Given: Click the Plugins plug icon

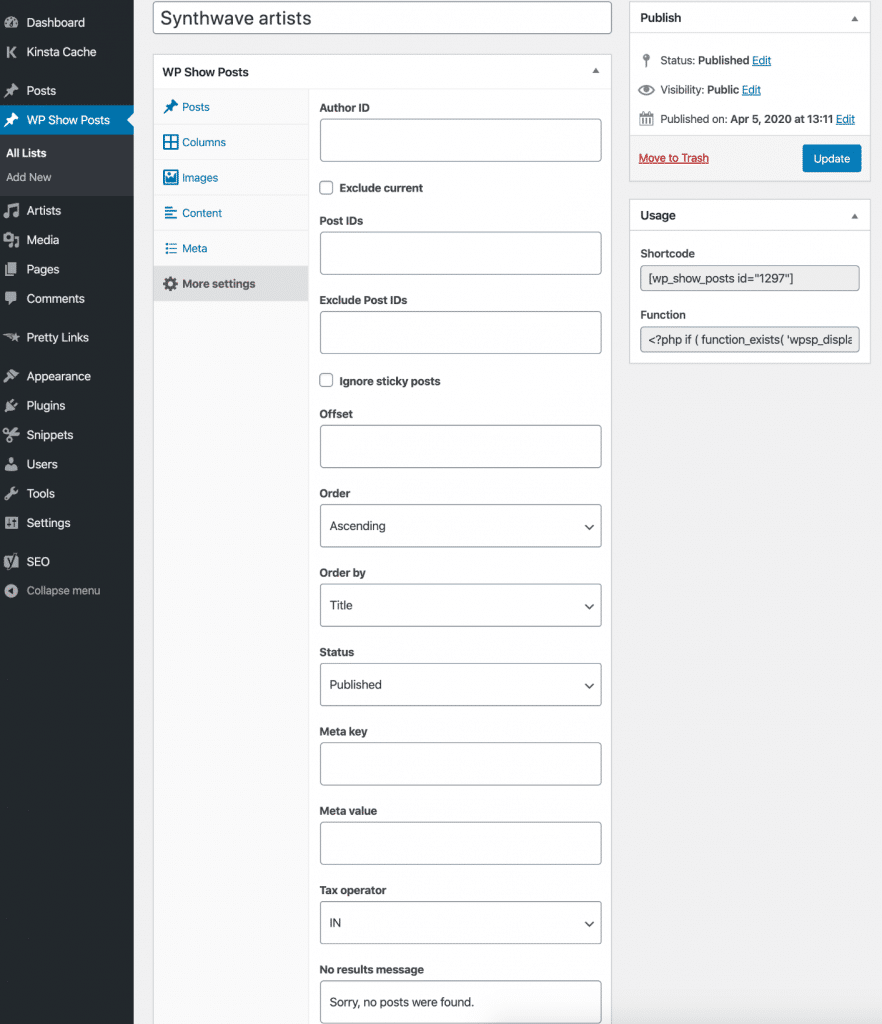Looking at the screenshot, I should tap(11, 405).
